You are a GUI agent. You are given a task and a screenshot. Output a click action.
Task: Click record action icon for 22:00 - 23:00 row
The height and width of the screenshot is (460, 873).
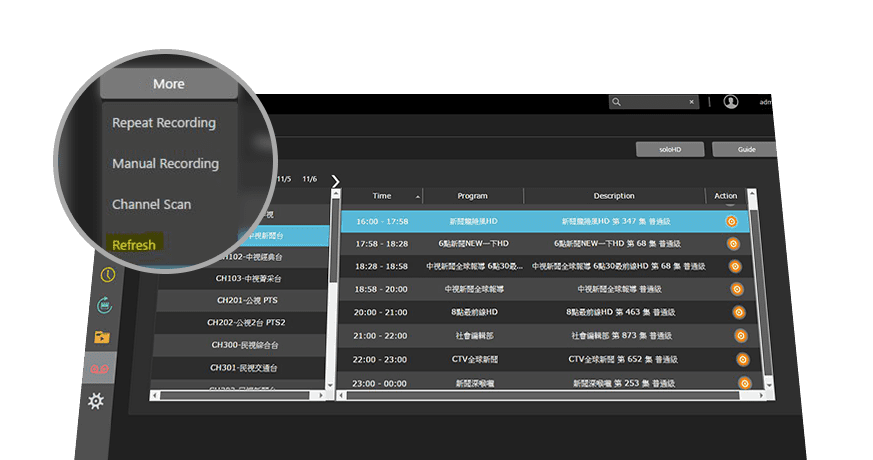[742, 359]
